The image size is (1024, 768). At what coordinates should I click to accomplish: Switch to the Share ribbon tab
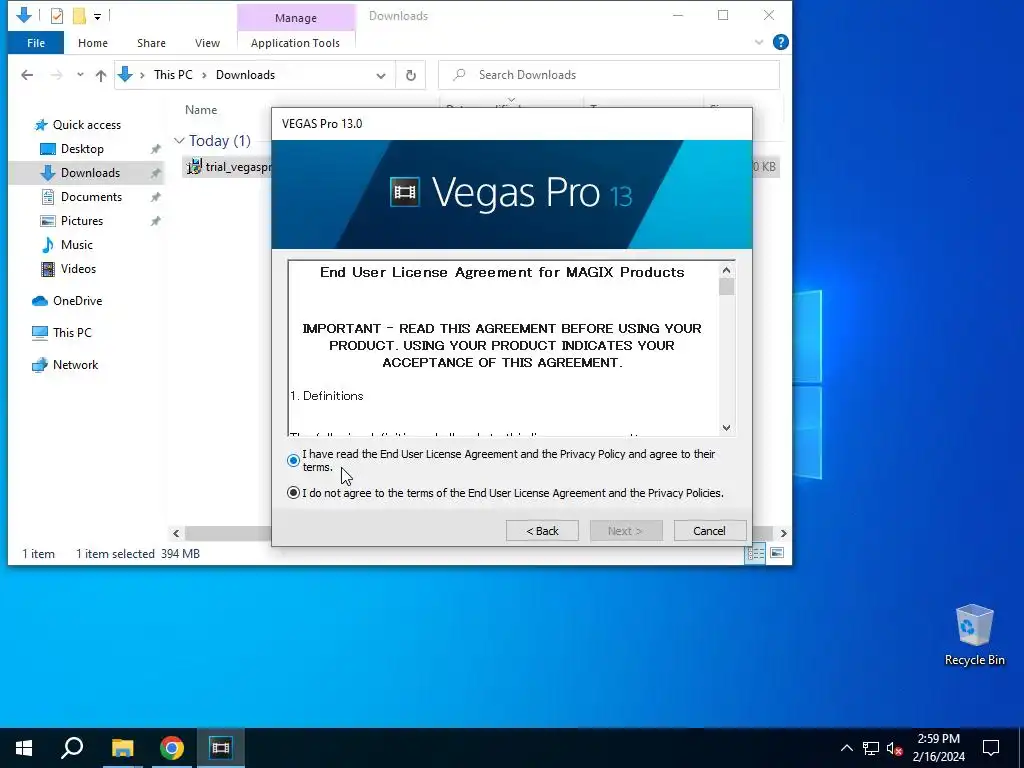pos(151,43)
